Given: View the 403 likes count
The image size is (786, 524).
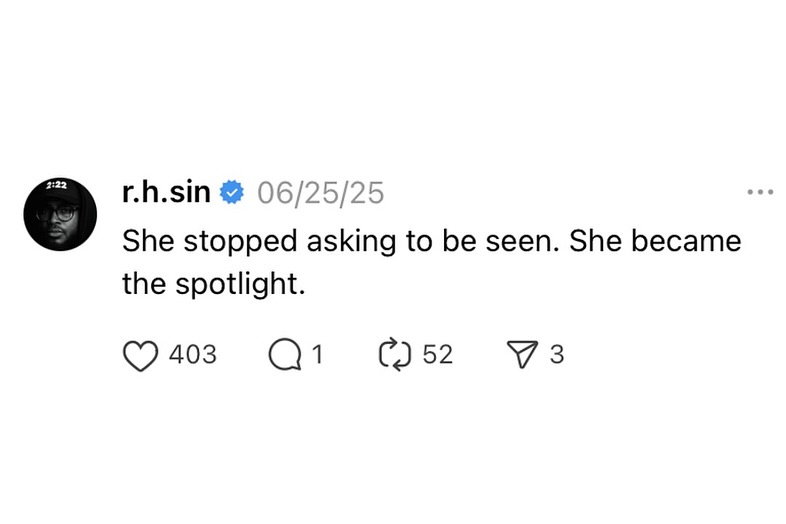Looking at the screenshot, I should [x=194, y=355].
